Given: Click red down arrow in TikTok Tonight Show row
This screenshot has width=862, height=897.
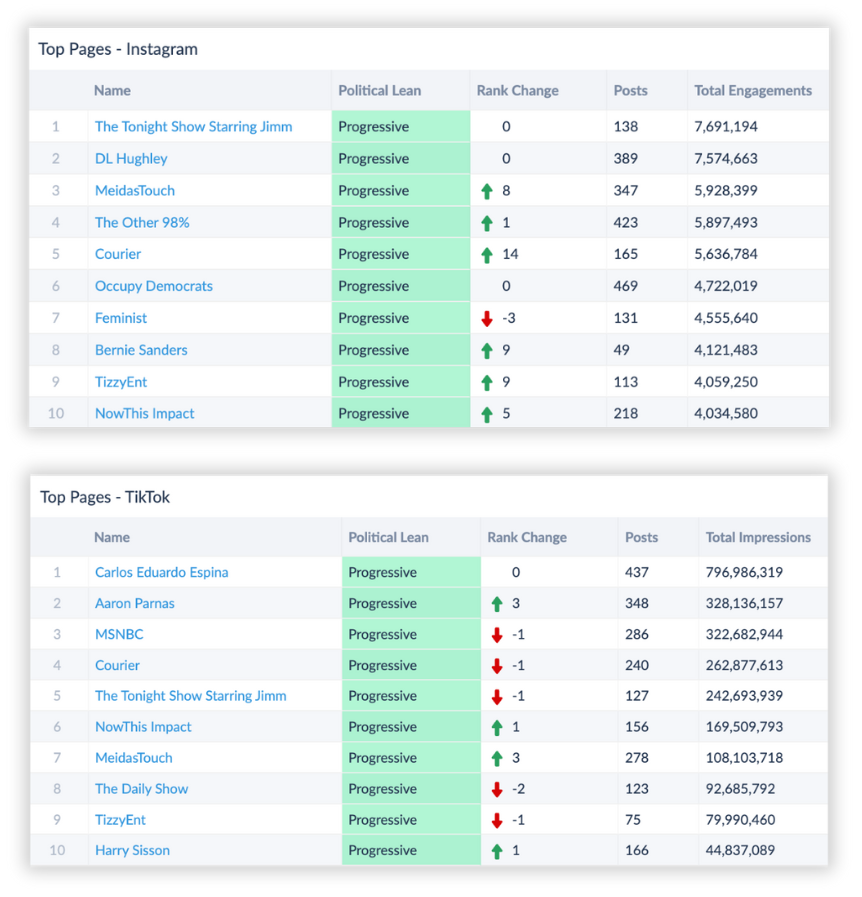Looking at the screenshot, I should 497,696.
